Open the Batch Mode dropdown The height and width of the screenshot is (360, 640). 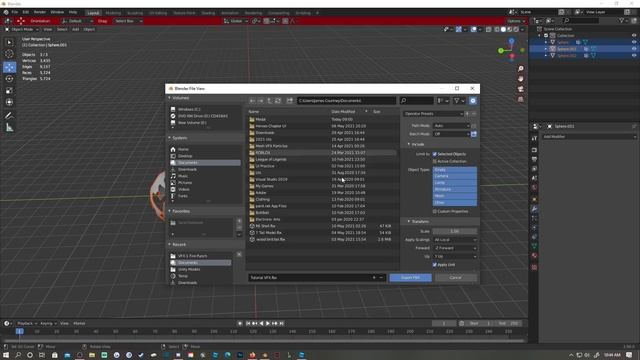click(x=451, y=134)
